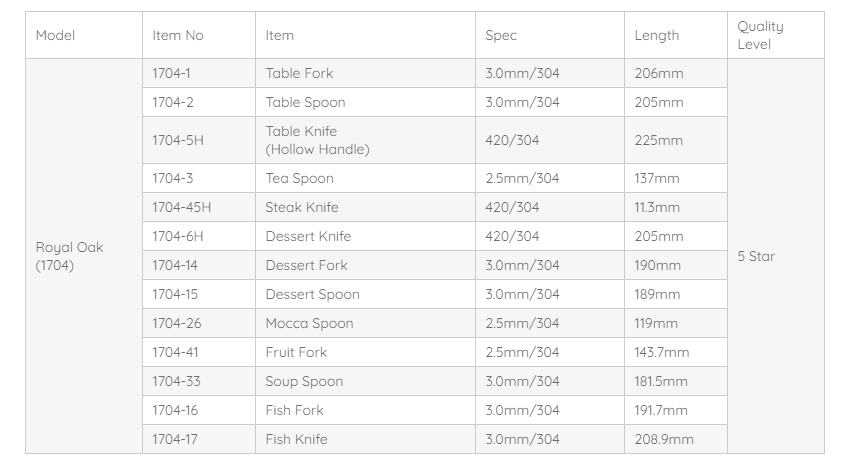The image size is (843, 460).
Task: Select the Spec column header
Action: pyautogui.click(x=501, y=35)
